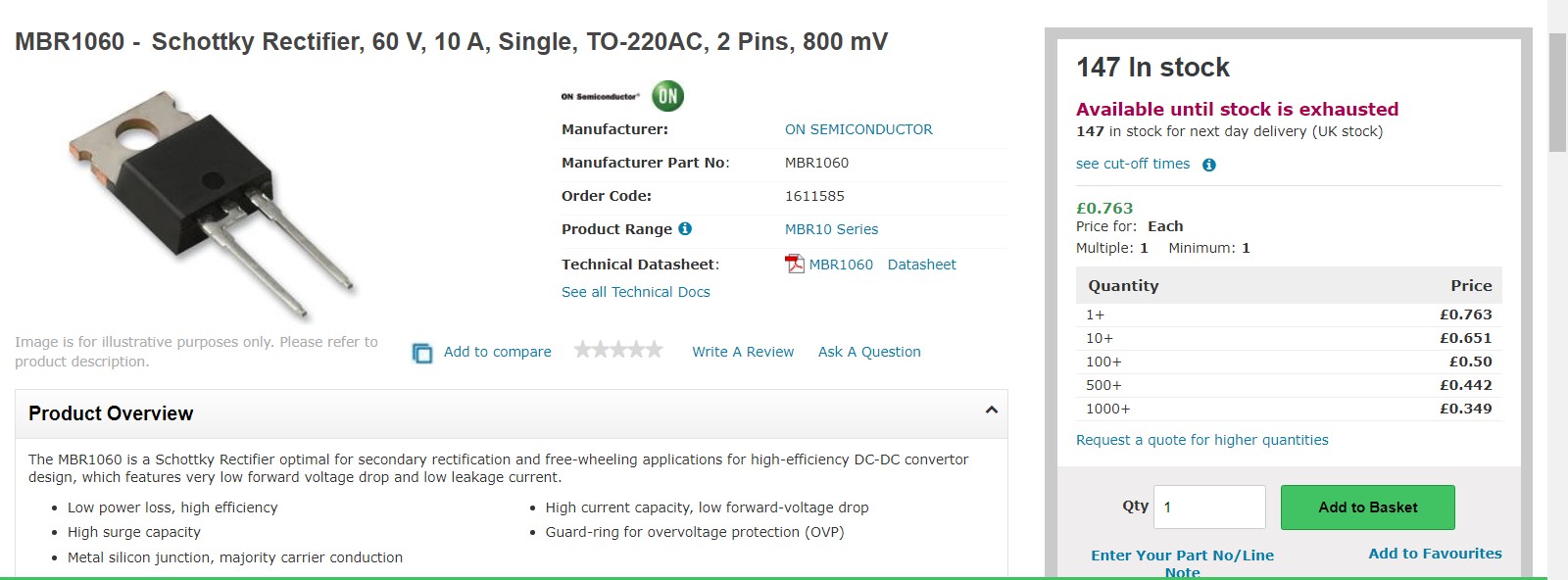
Task: Collapse the Product Overview section
Action: coord(991,411)
